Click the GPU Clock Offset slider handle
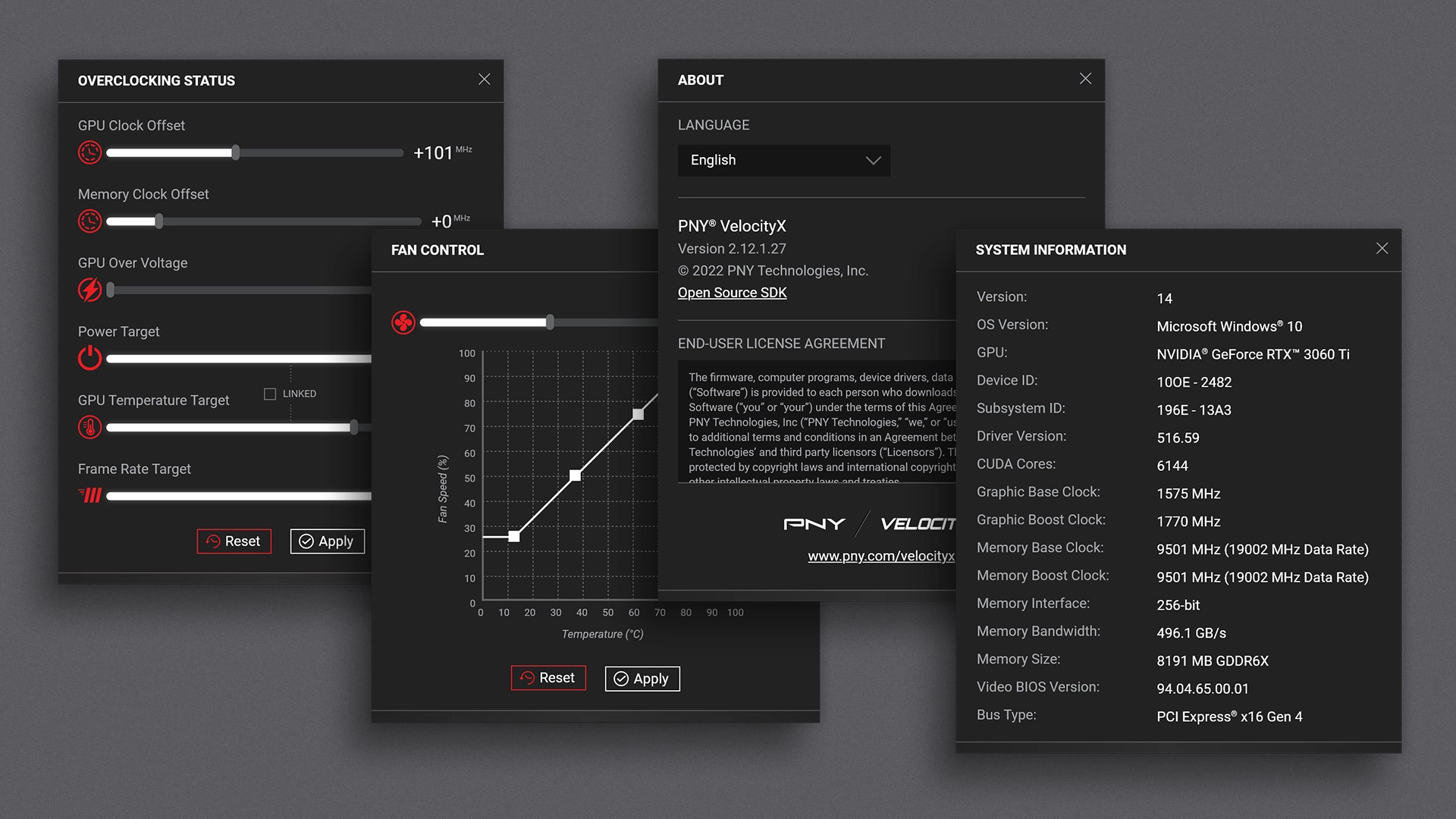1456x819 pixels. coord(236,152)
